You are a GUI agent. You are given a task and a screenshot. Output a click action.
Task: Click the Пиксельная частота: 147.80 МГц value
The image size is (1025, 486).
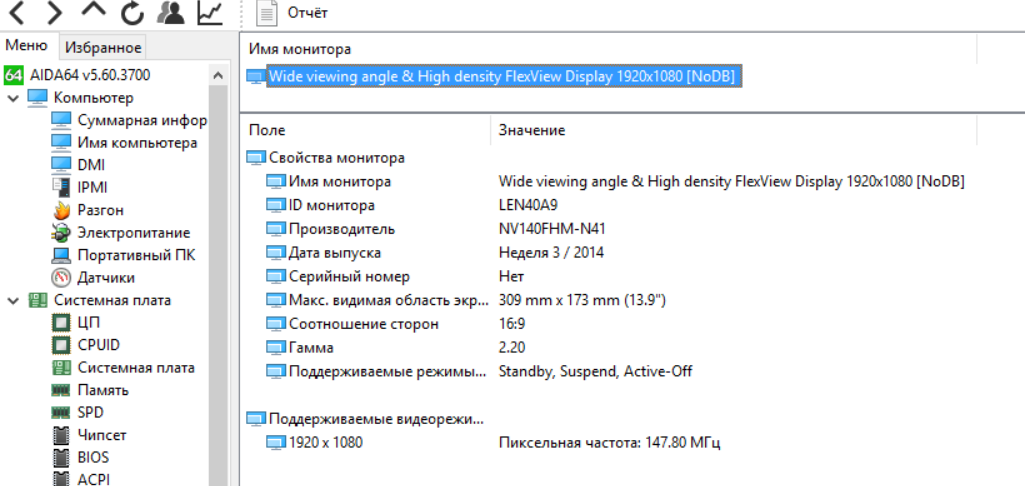click(x=609, y=443)
